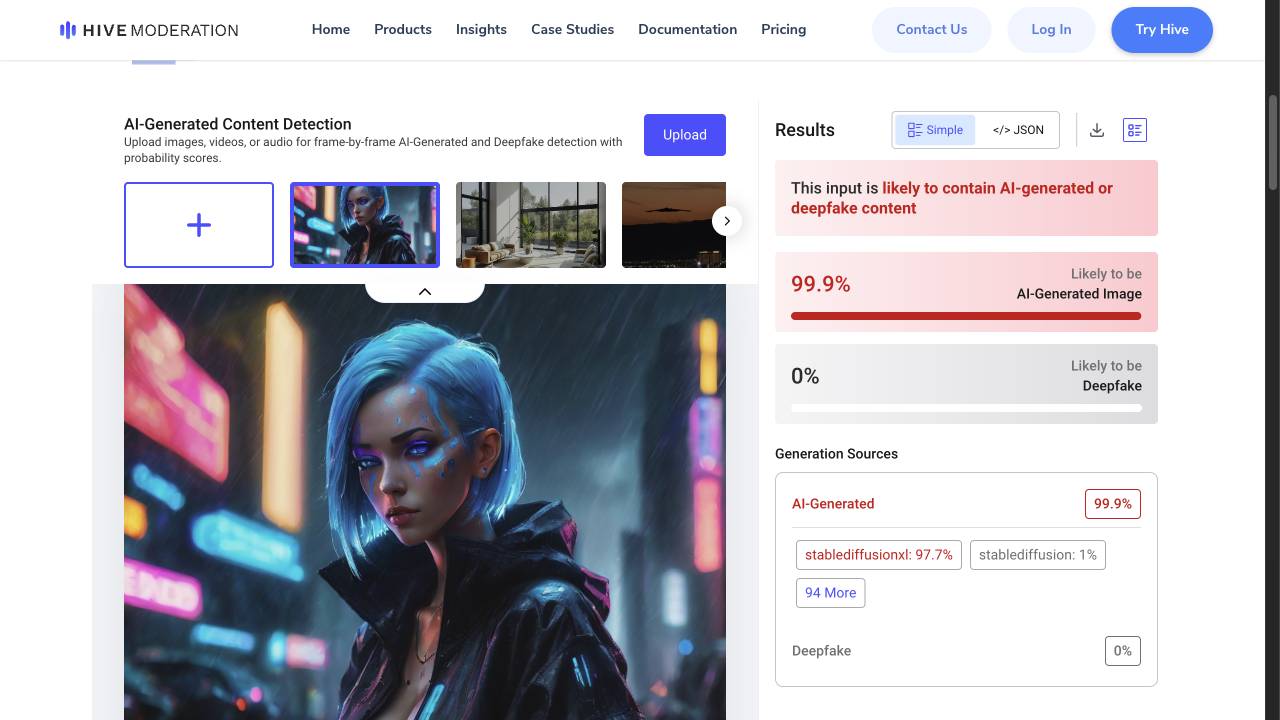View the Pricing page
1280x720 pixels.
point(783,30)
